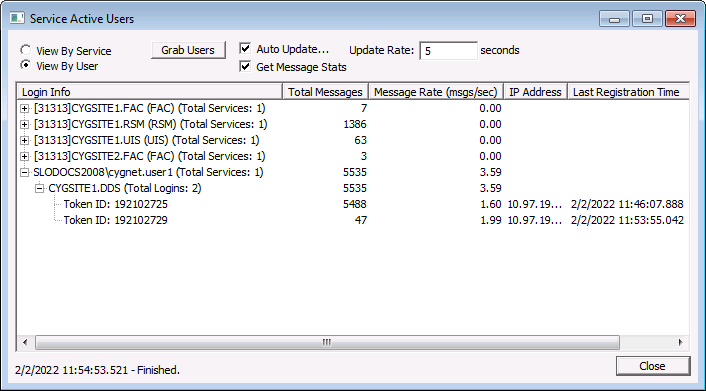Collapse the CYGSITE1.DDS node
This screenshot has width=706, height=391.
(x=40, y=188)
